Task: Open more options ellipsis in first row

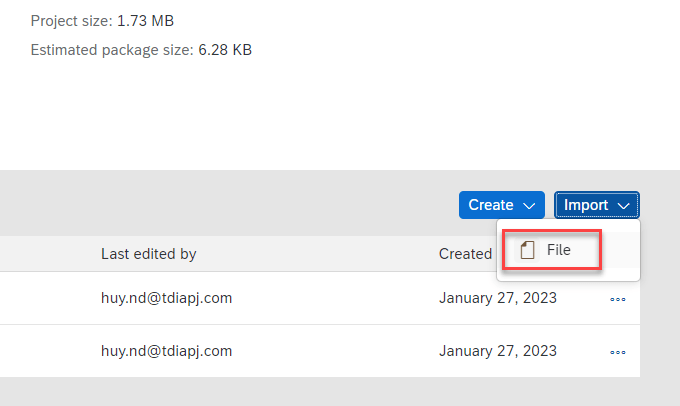Action: tap(618, 298)
